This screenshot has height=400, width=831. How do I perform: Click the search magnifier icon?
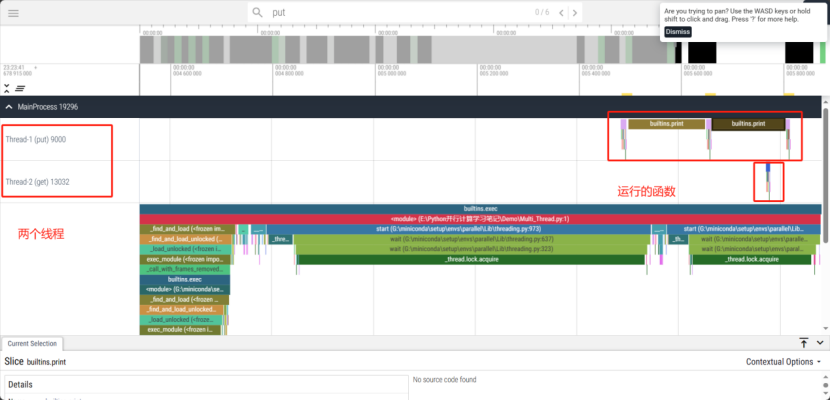point(258,12)
